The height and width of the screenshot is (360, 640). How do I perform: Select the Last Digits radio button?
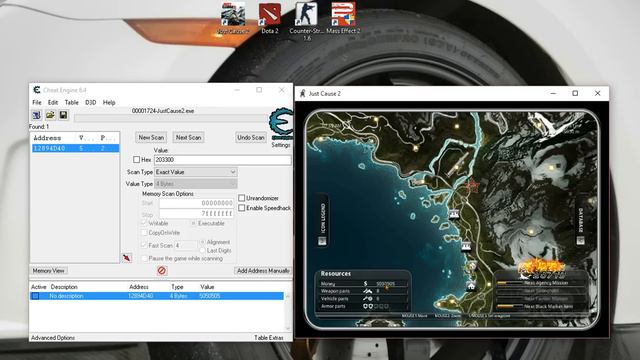202,250
